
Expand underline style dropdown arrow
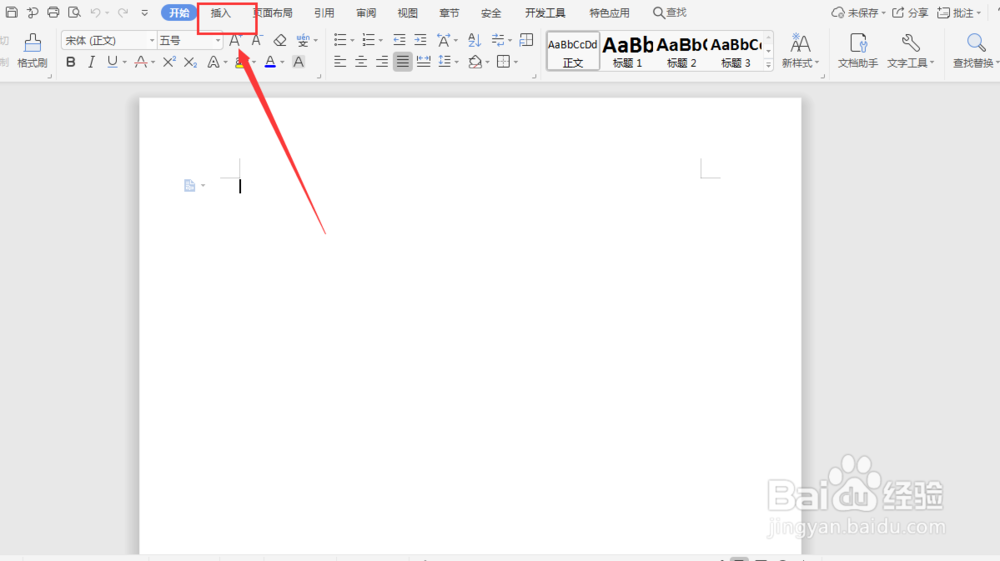coord(124,62)
